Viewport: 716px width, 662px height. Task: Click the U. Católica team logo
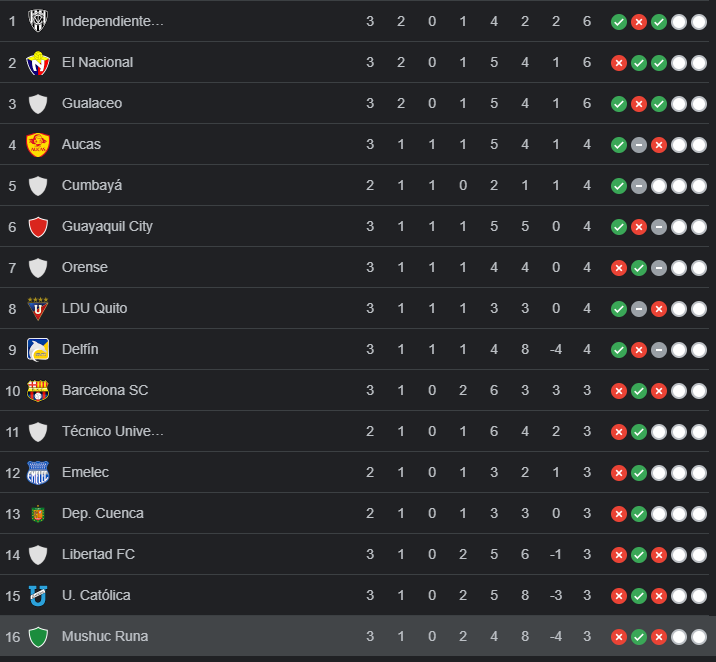38,596
